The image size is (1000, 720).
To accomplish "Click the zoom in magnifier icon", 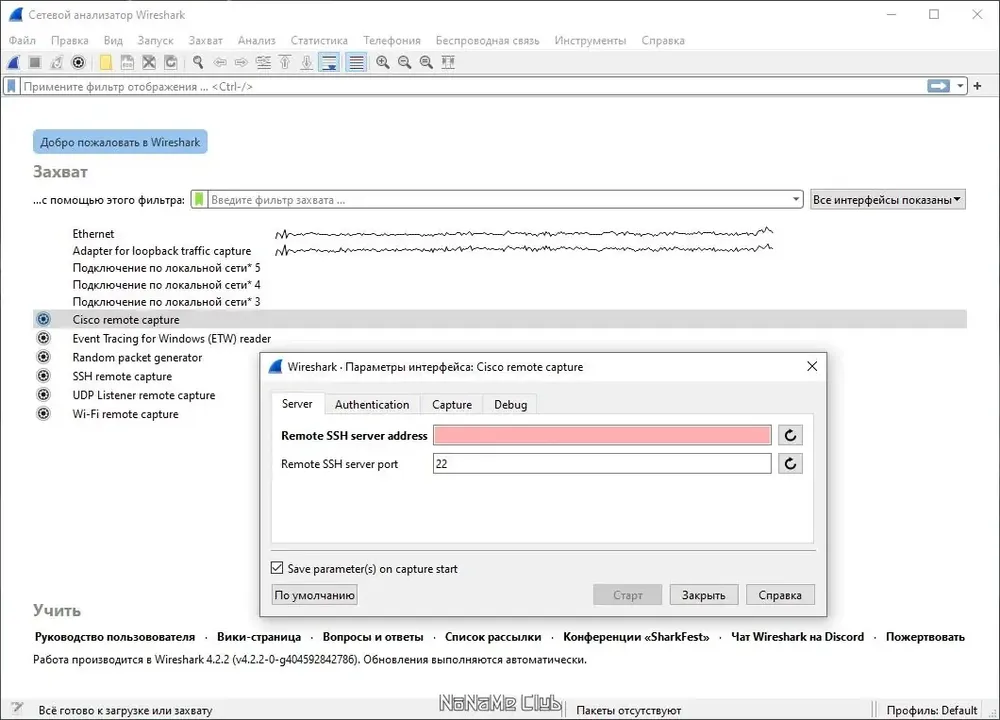I will [383, 62].
